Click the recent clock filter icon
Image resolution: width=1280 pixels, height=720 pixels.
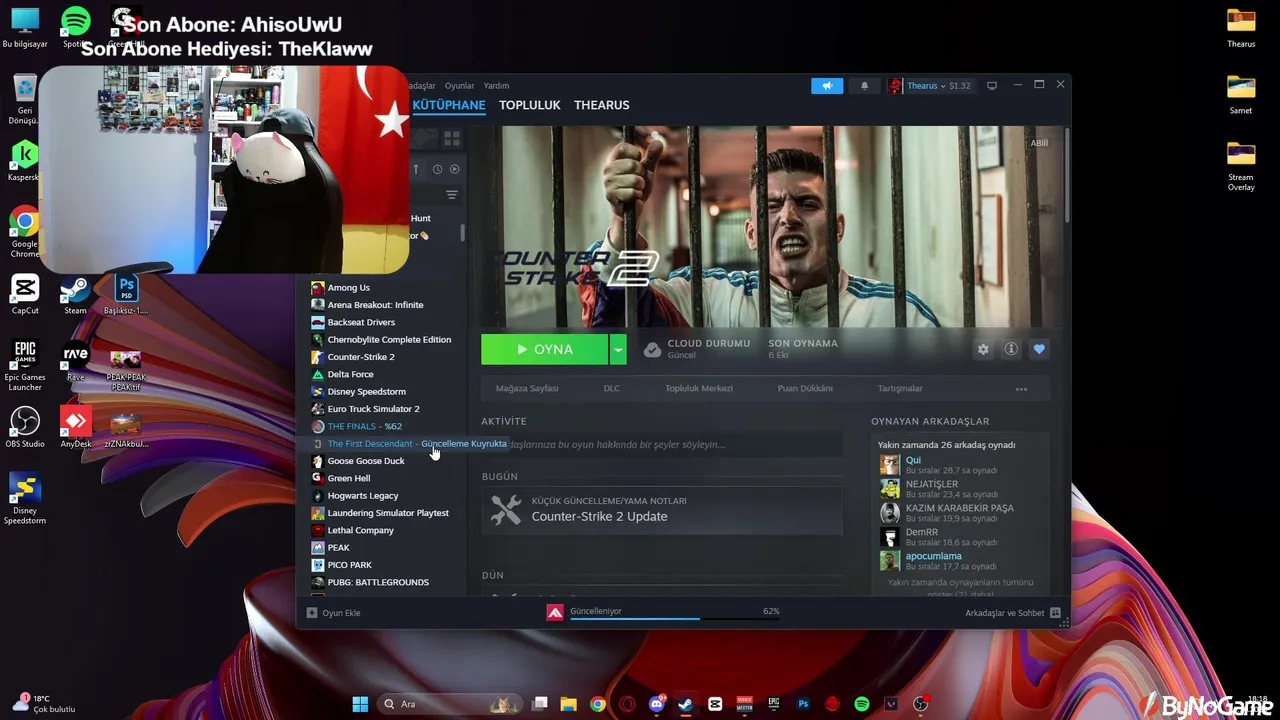pos(437,169)
